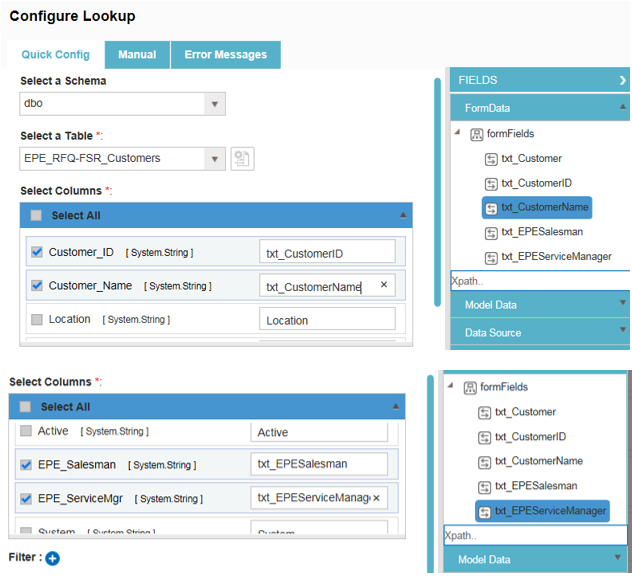632x577 pixels.
Task: Uncheck the Customer_ID column checkbox
Action: tap(37, 253)
